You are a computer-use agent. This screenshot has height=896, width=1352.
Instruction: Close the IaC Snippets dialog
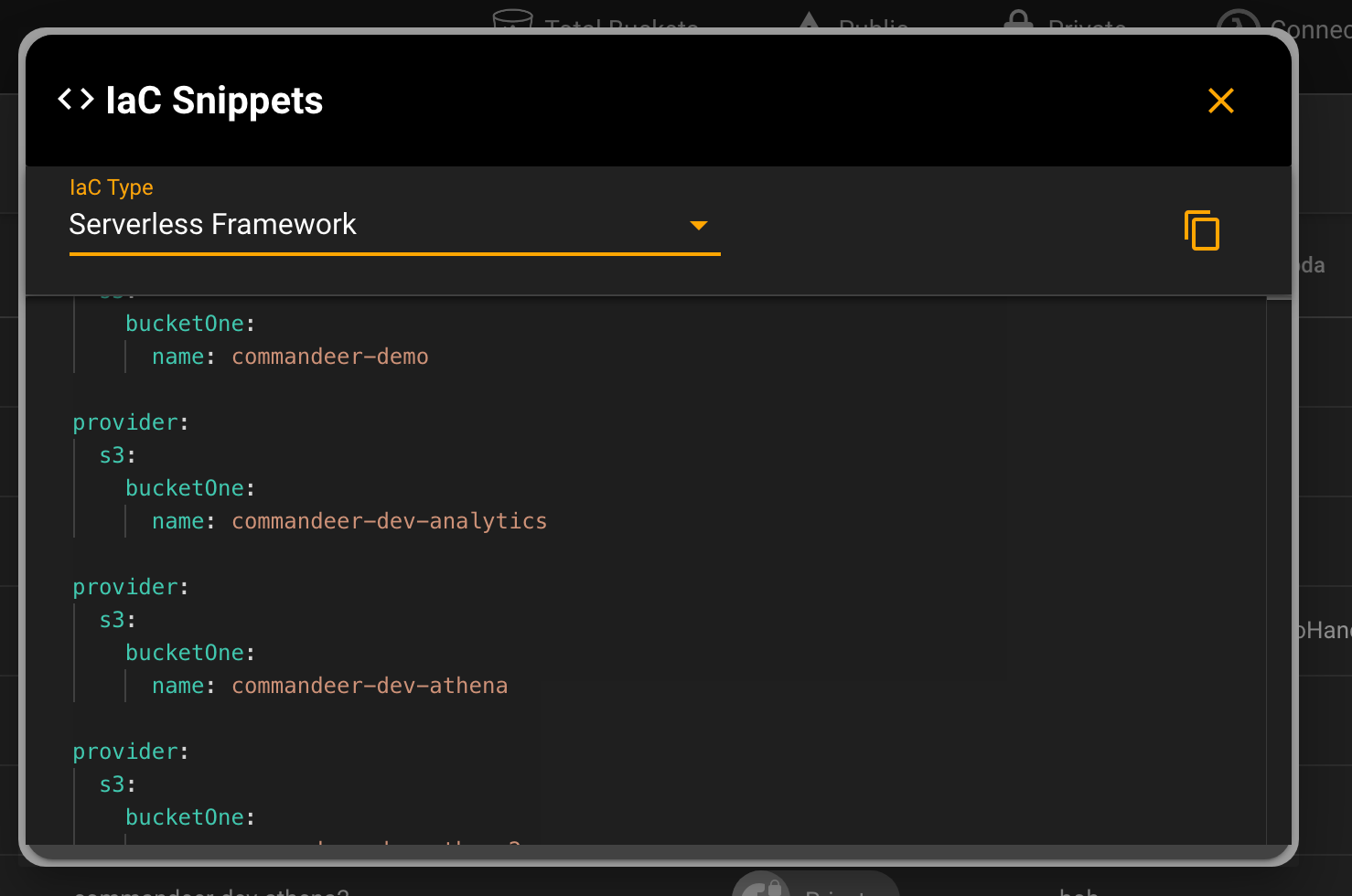click(1221, 101)
